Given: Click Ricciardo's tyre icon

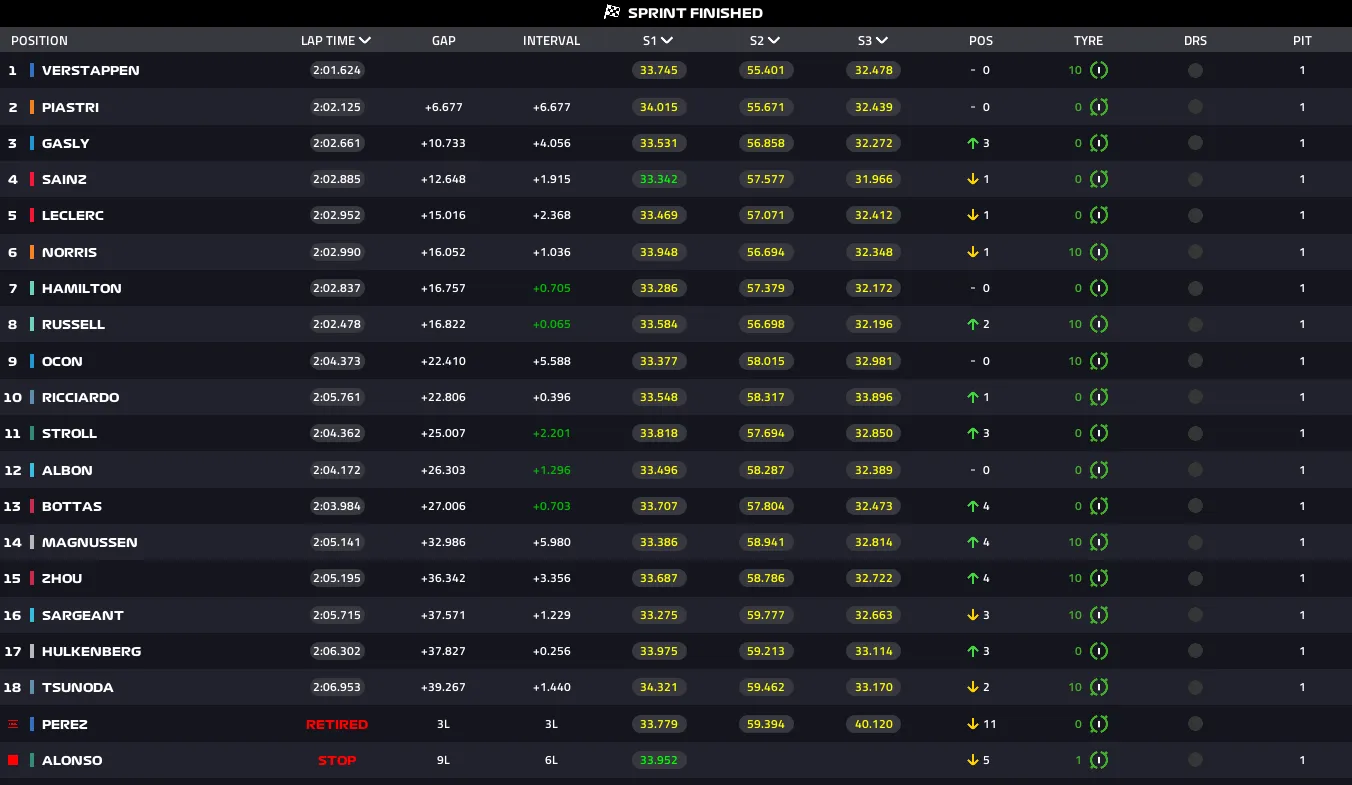Looking at the screenshot, I should [x=1099, y=397].
